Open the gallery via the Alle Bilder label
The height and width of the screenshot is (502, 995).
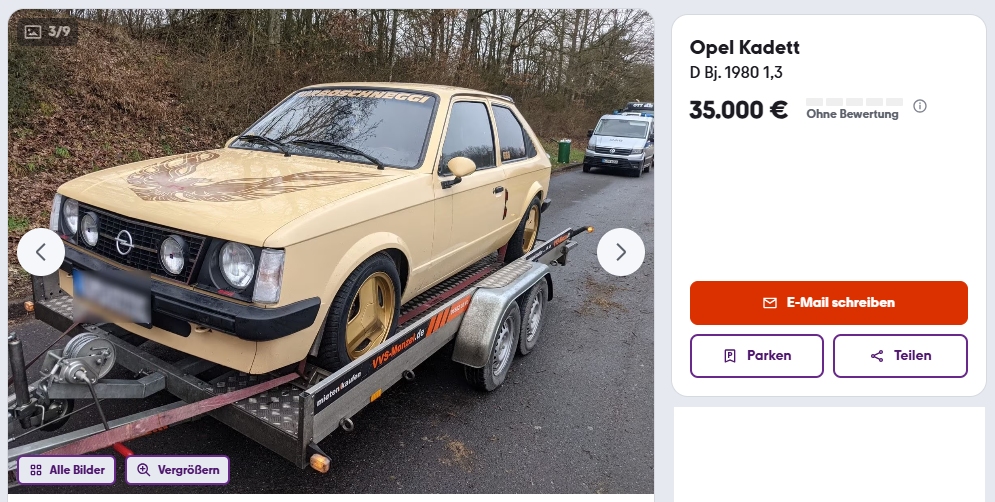click(x=77, y=470)
